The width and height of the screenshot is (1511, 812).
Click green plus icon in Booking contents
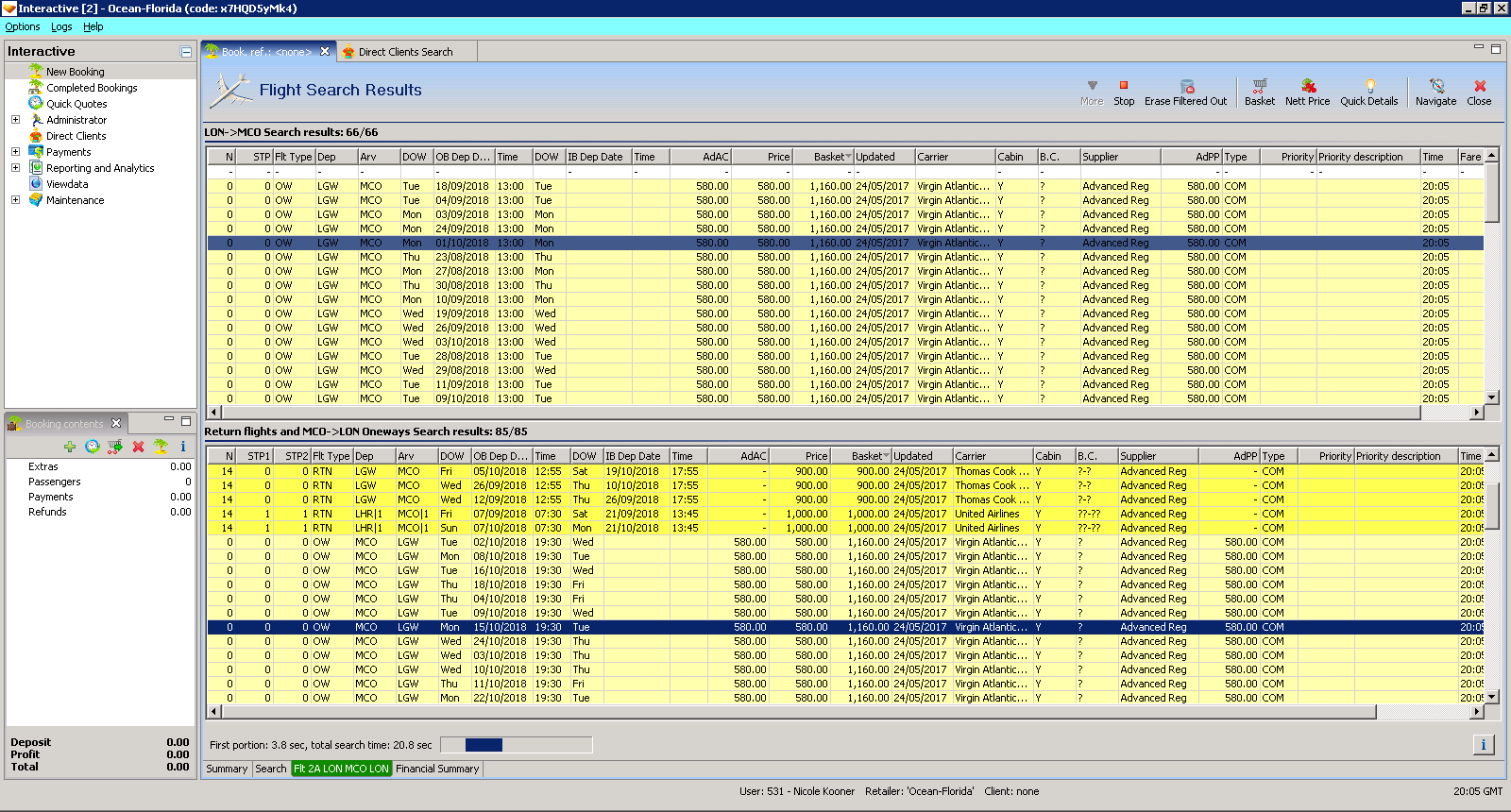tap(70, 447)
